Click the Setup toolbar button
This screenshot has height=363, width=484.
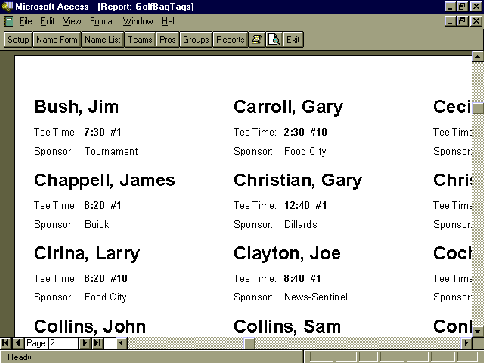18,40
